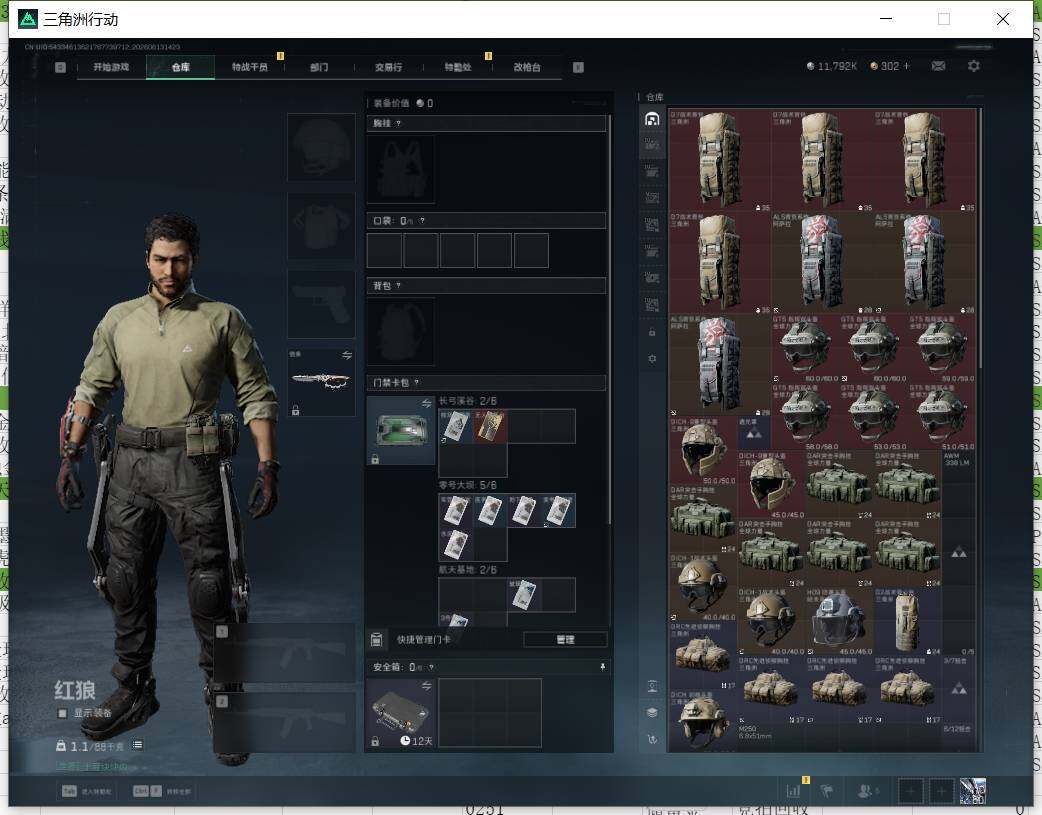Select the keycard case item

pyautogui.click(x=401, y=430)
